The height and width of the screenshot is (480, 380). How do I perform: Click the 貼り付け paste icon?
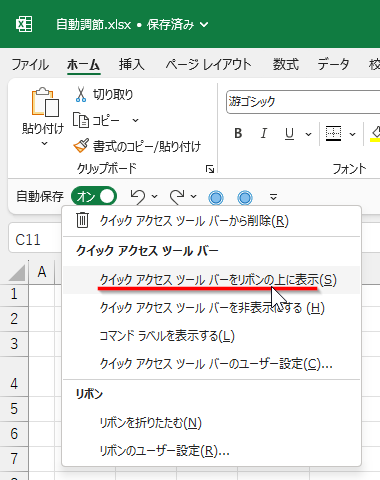point(45,102)
